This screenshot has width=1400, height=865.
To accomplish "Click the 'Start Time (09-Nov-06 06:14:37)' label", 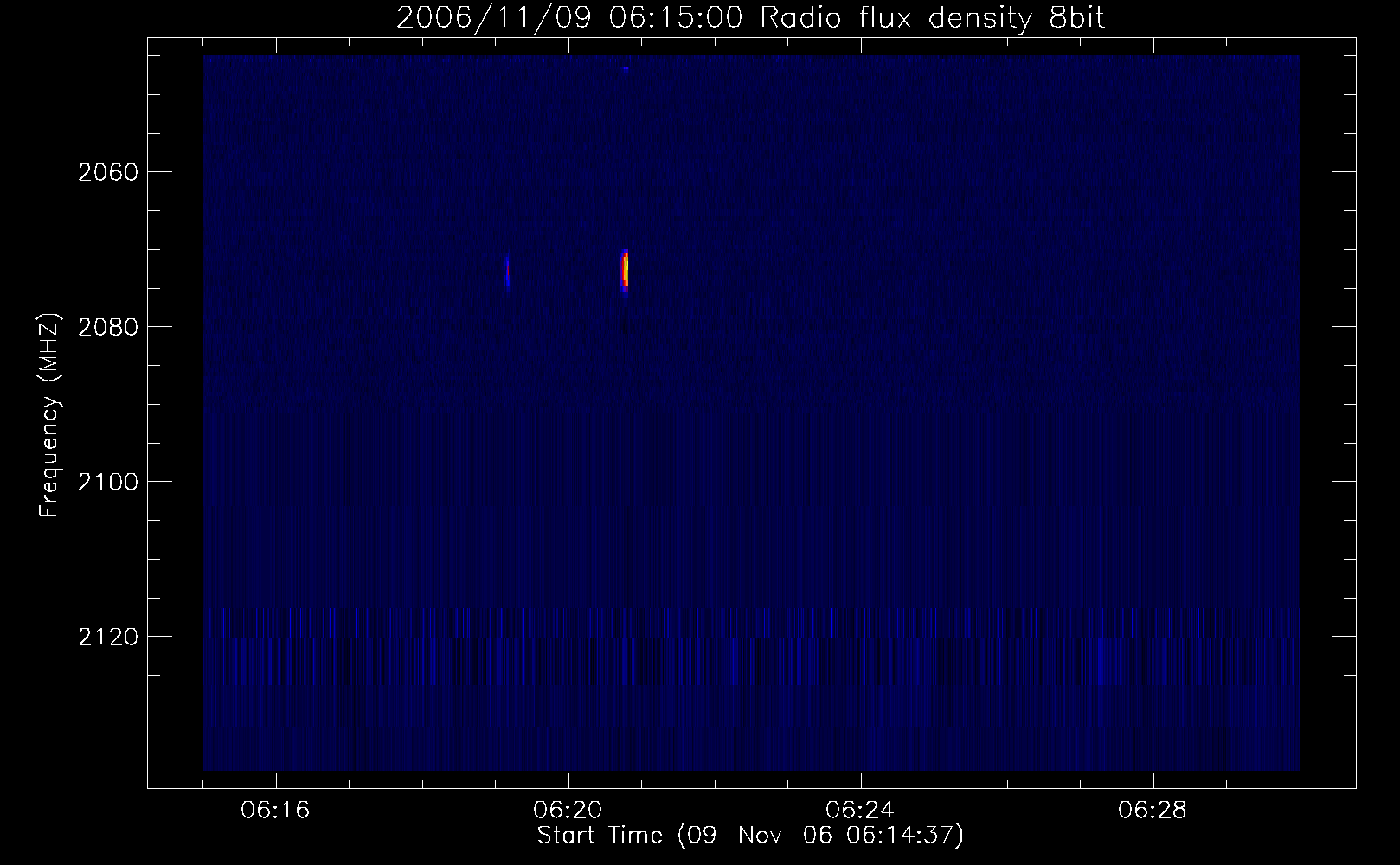I will pos(750,836).
